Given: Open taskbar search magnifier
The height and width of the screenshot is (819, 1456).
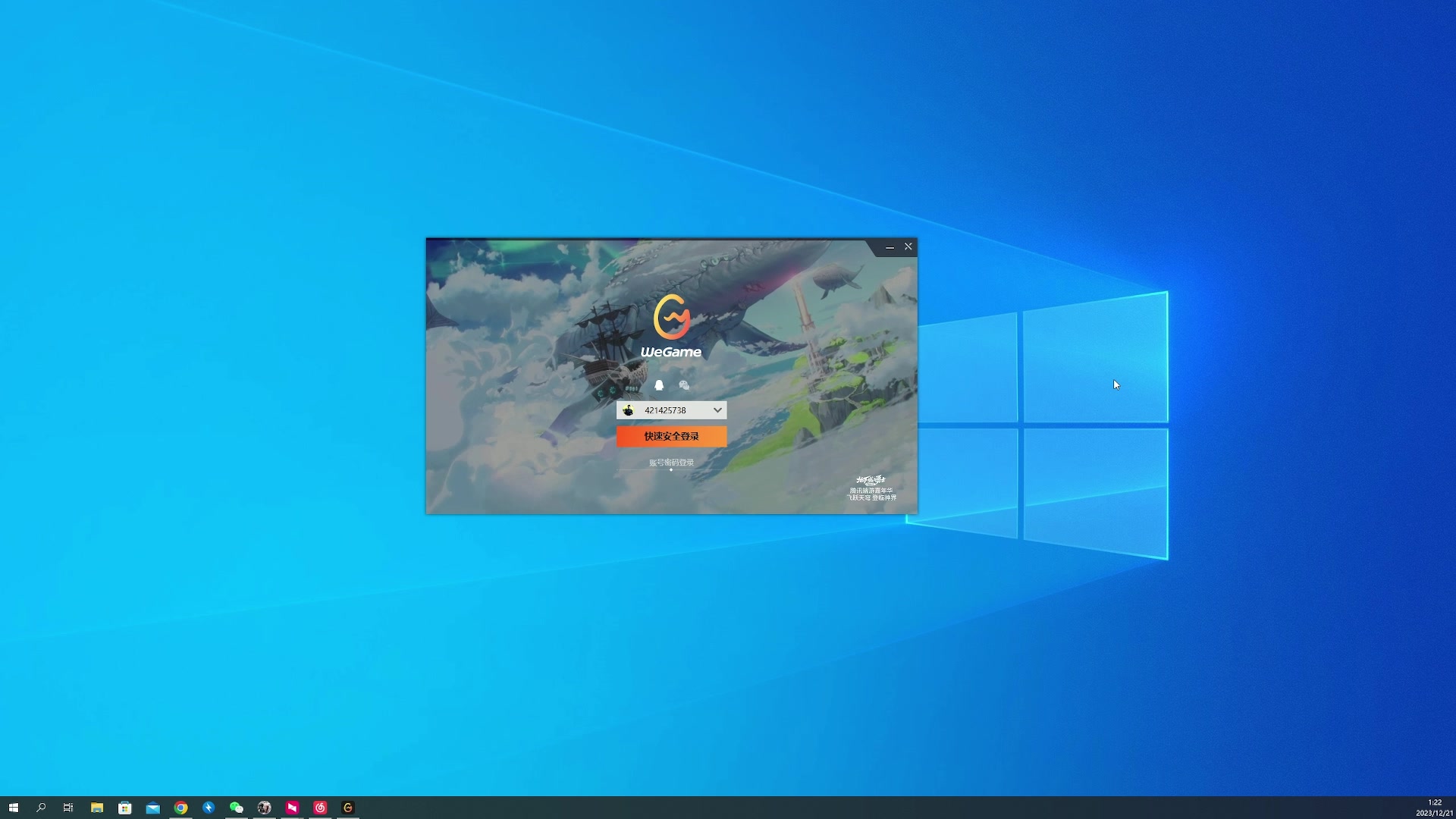Looking at the screenshot, I should point(41,808).
